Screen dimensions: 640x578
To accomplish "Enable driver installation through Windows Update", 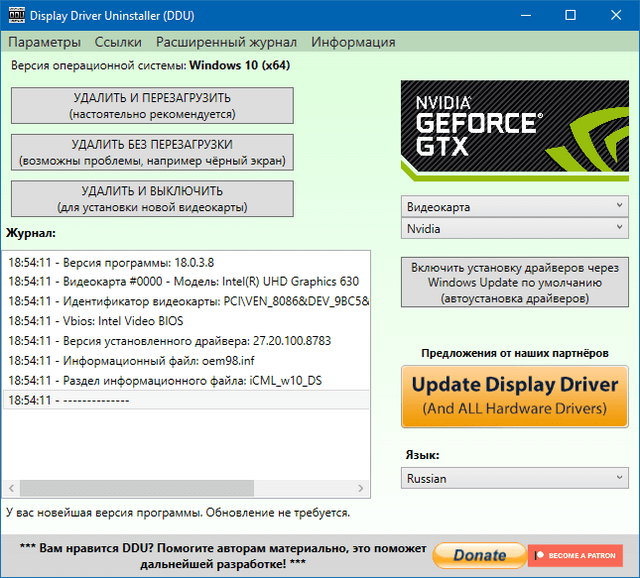I will (x=514, y=283).
